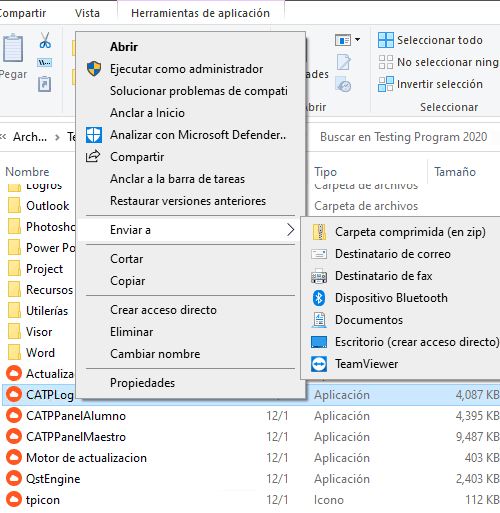Click the shield icon beside Ejecutar como administrador
The width and height of the screenshot is (500, 513).
(94, 69)
